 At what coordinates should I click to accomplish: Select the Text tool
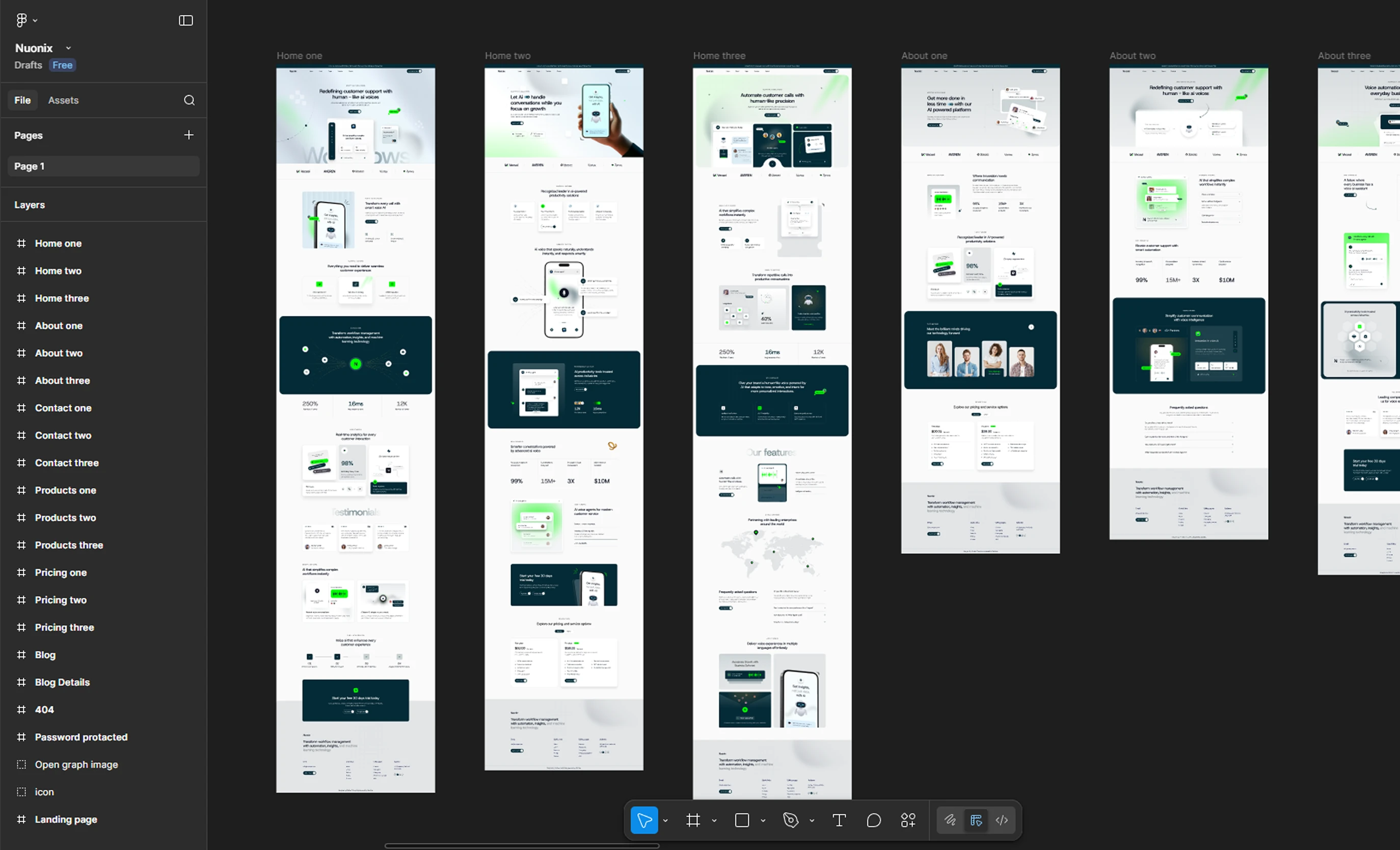[x=839, y=820]
